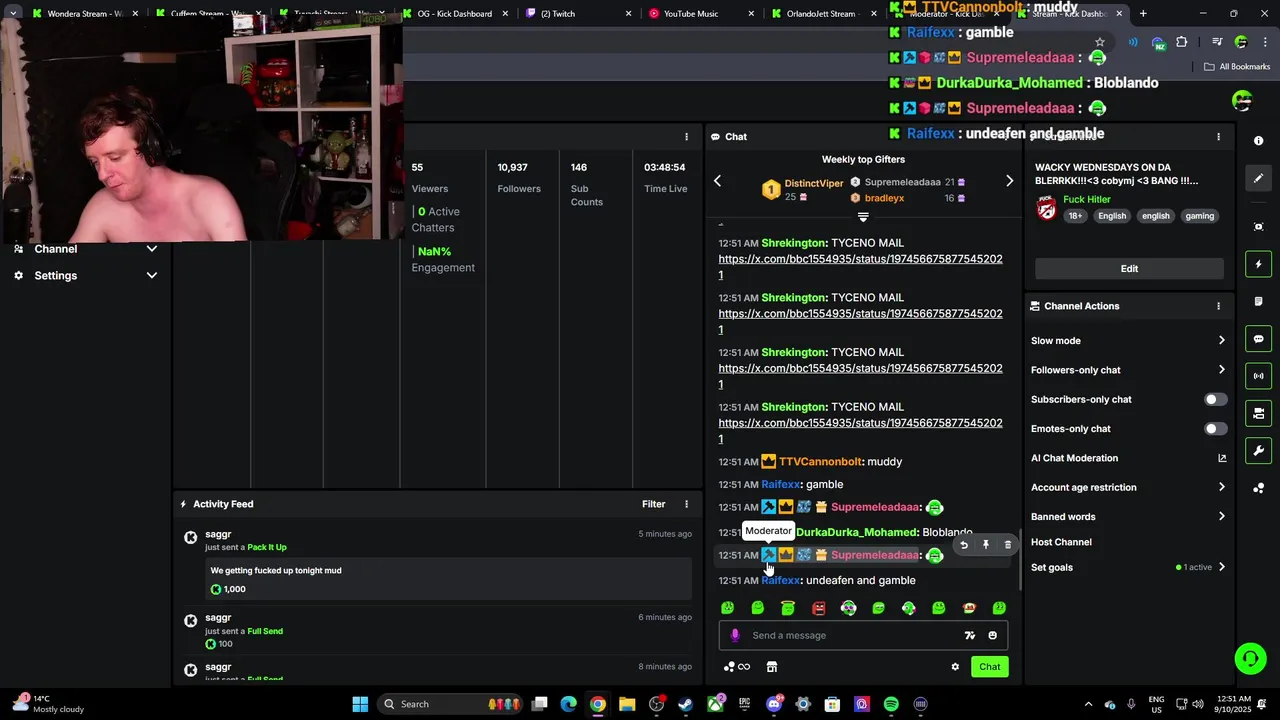Bookmark this page with the star icon
Screen dimensions: 1280x720
click(1100, 42)
